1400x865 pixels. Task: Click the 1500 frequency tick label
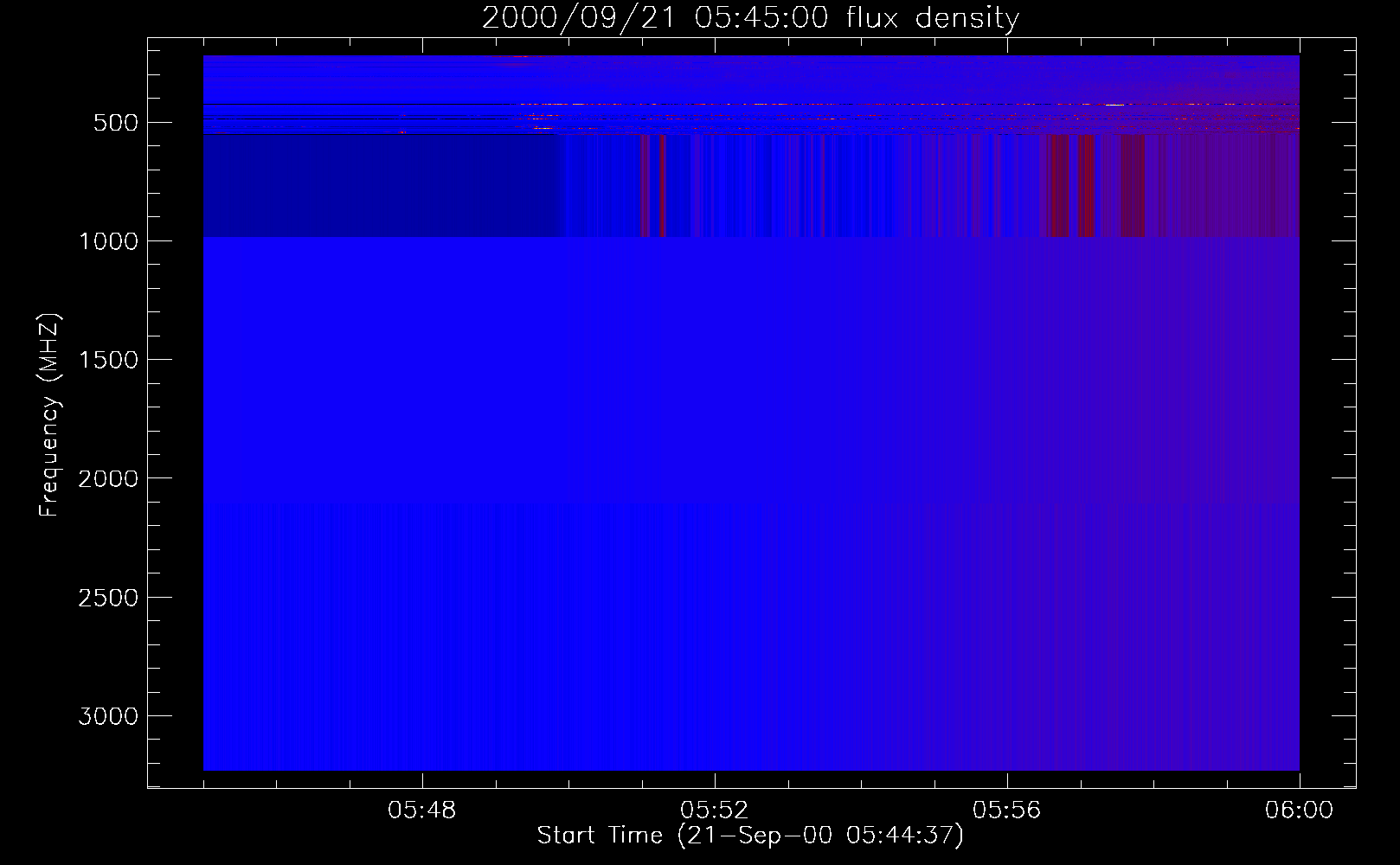click(x=108, y=360)
